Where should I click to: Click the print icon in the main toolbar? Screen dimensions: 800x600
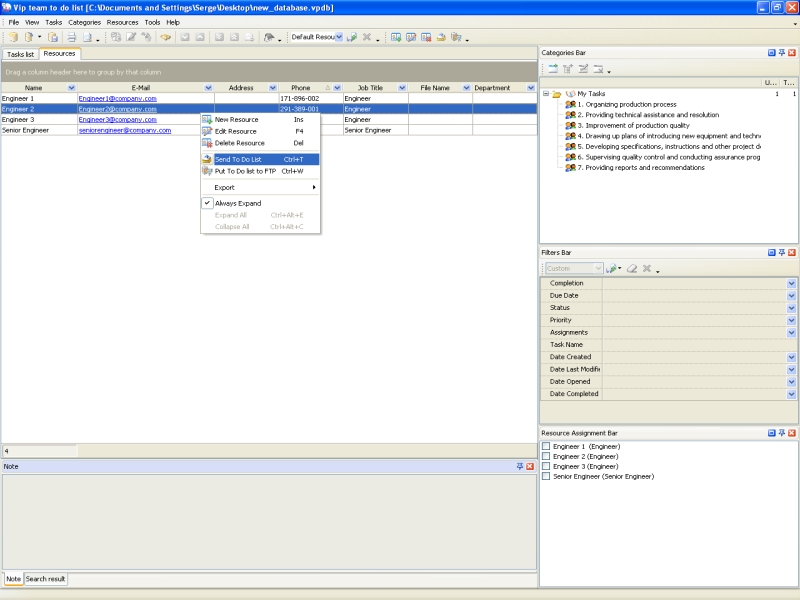click(72, 37)
